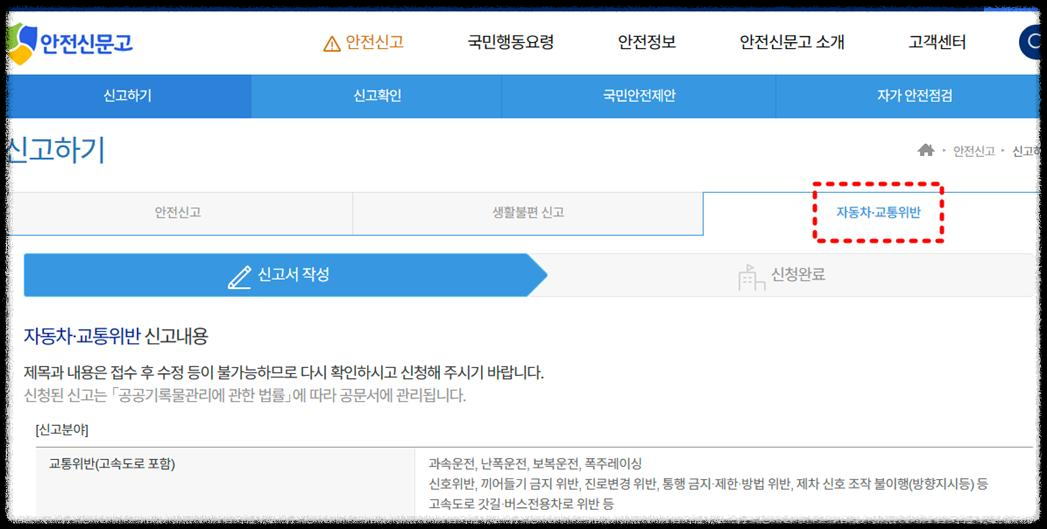Select the 자가 안전점검 navigation tab

coord(908,96)
